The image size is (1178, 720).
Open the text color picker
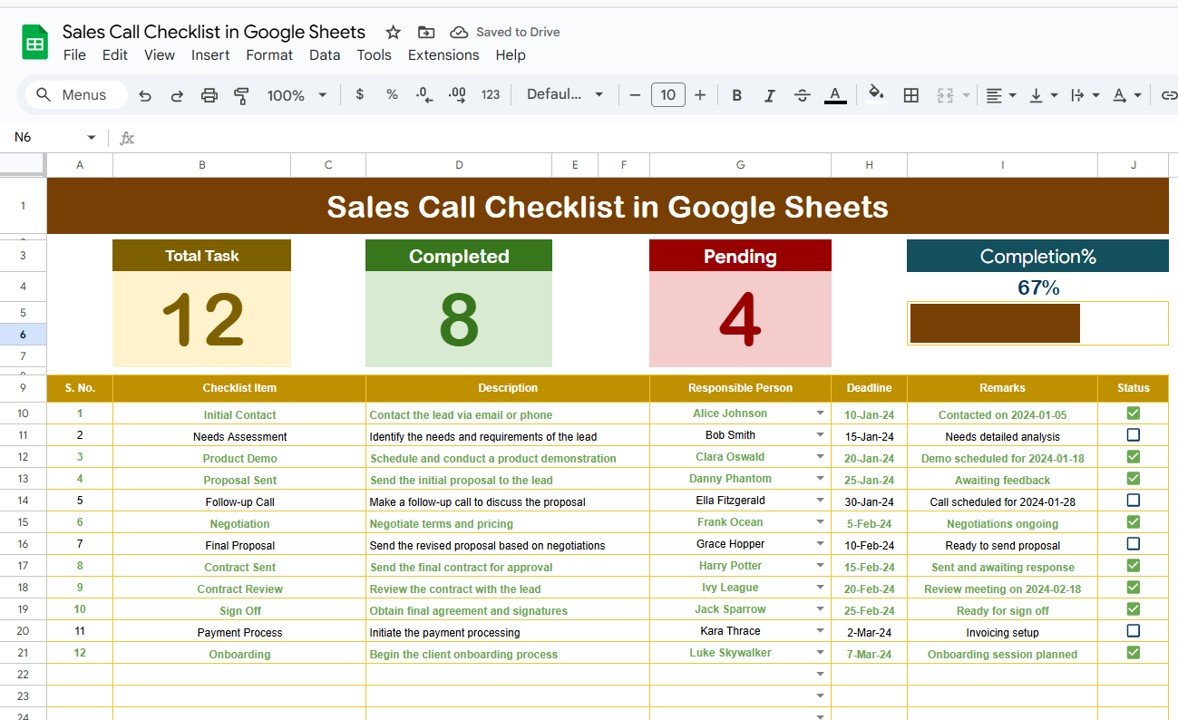click(x=835, y=95)
